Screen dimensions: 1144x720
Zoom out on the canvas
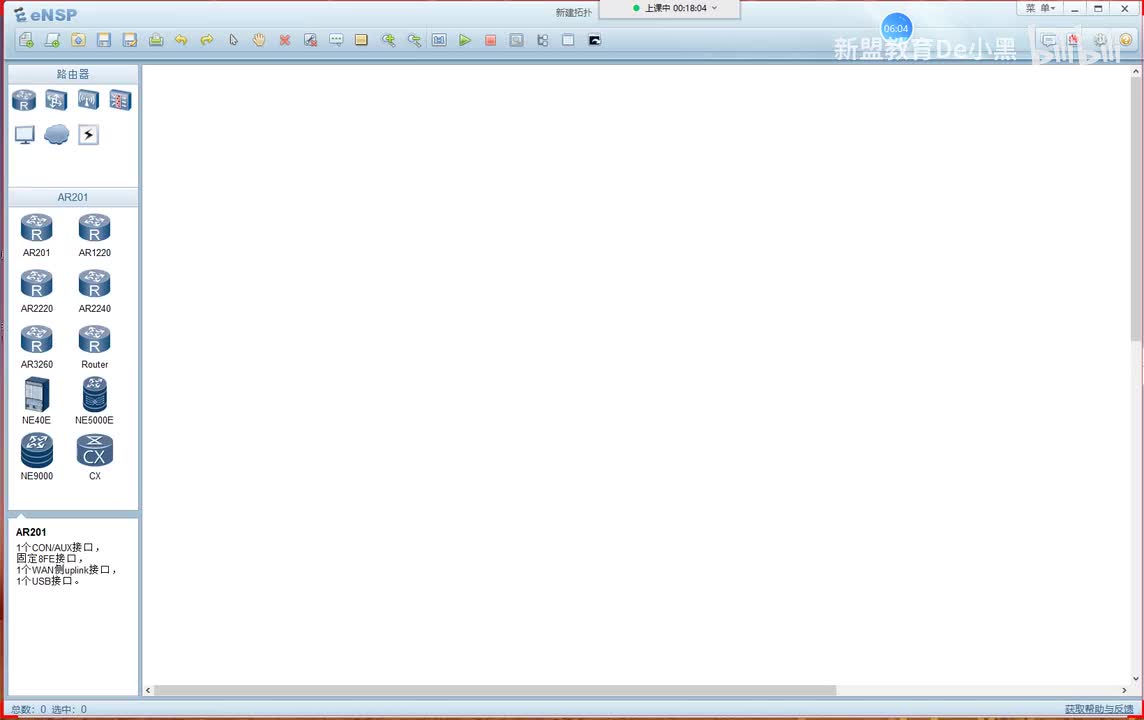(x=414, y=40)
